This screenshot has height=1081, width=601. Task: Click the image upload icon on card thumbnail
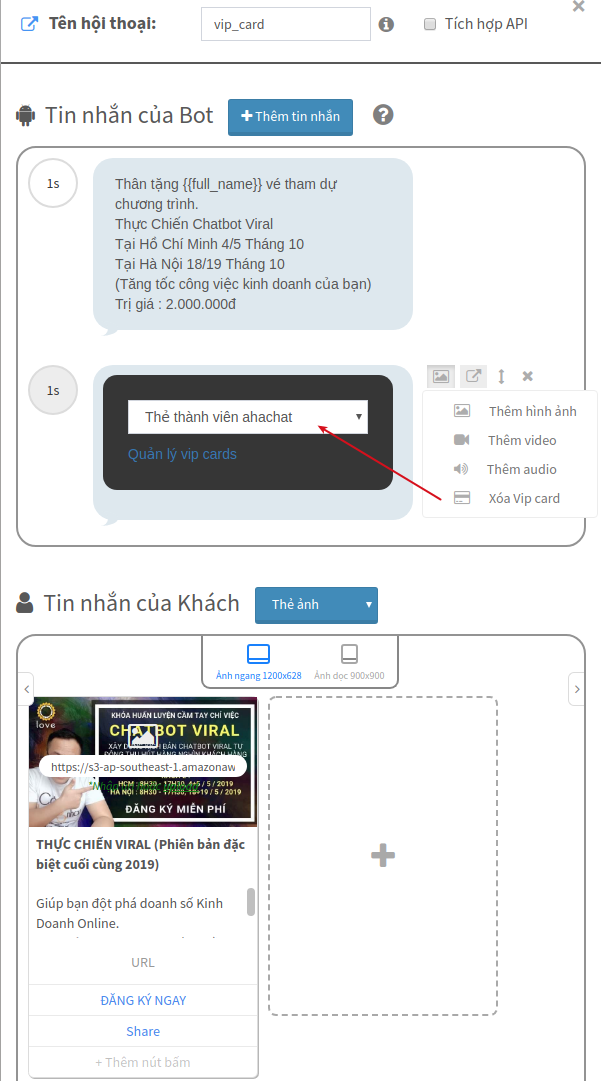(143, 738)
